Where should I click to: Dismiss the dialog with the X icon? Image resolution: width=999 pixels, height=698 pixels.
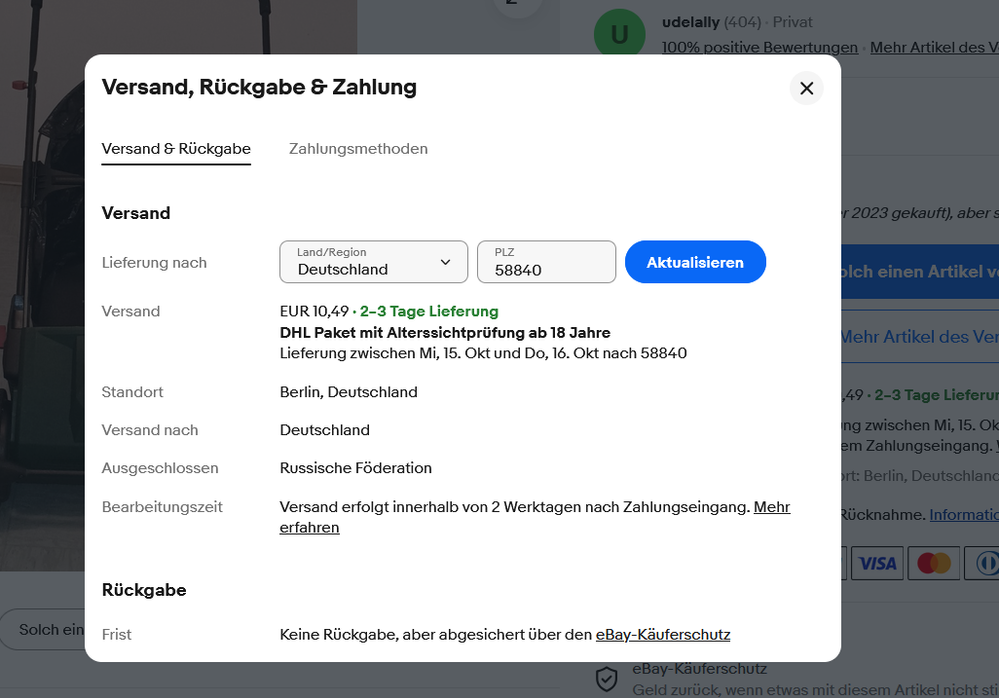point(806,88)
